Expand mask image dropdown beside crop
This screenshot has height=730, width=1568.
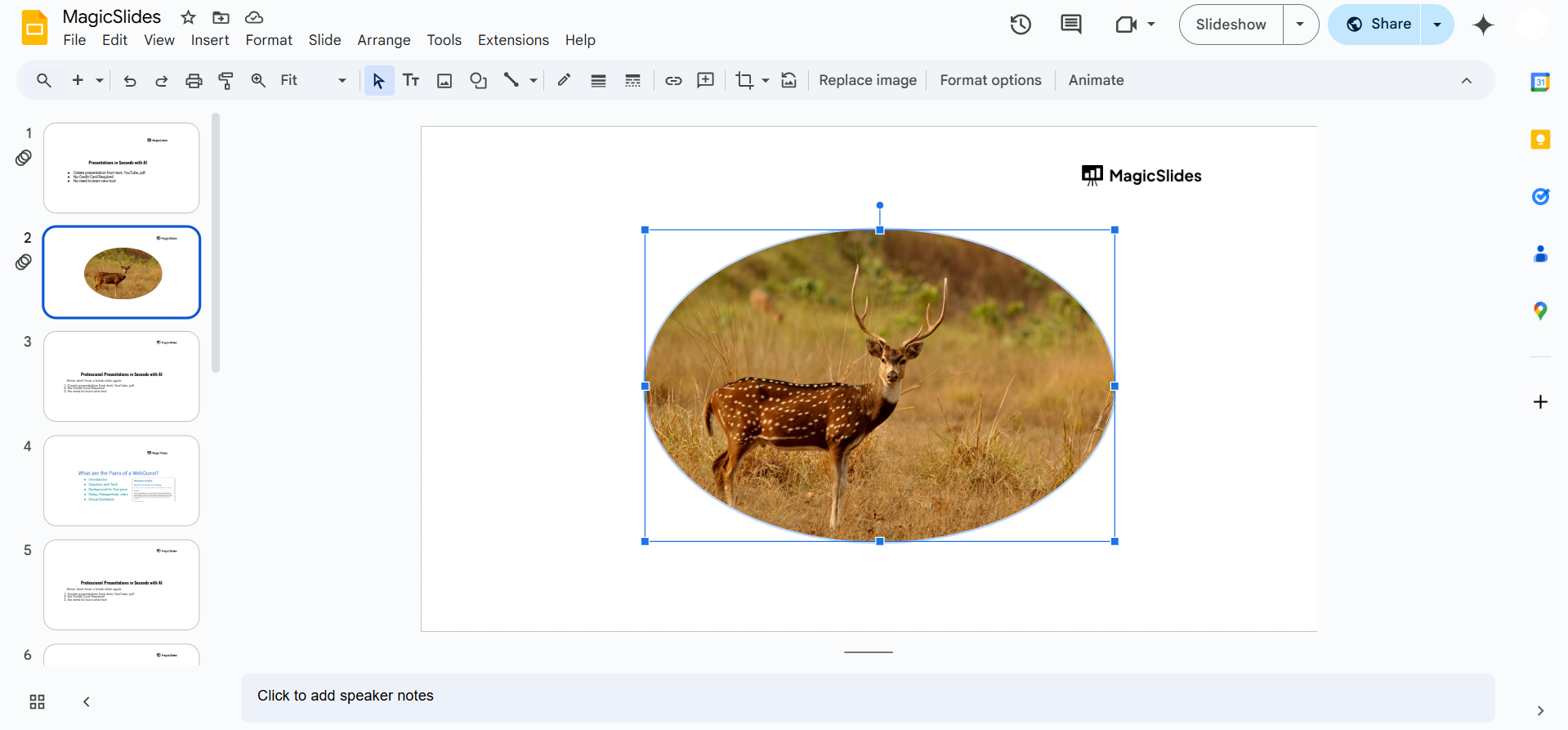tap(766, 80)
